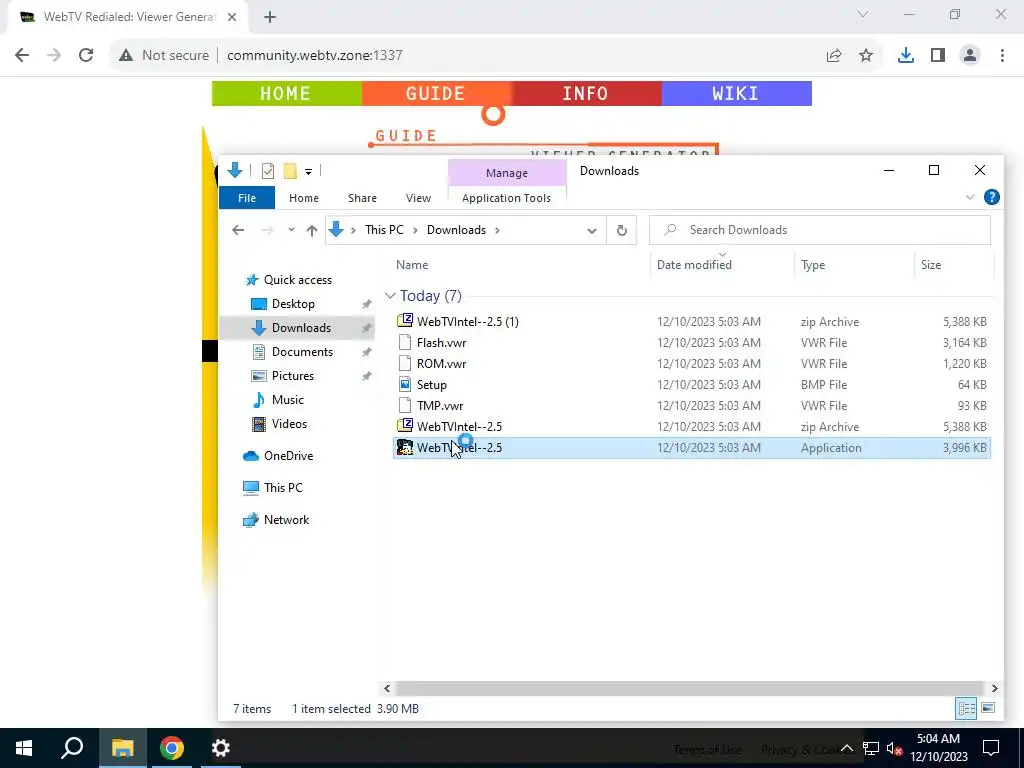Open Desktop in navigation pane
This screenshot has width=1024, height=768.
pos(293,304)
